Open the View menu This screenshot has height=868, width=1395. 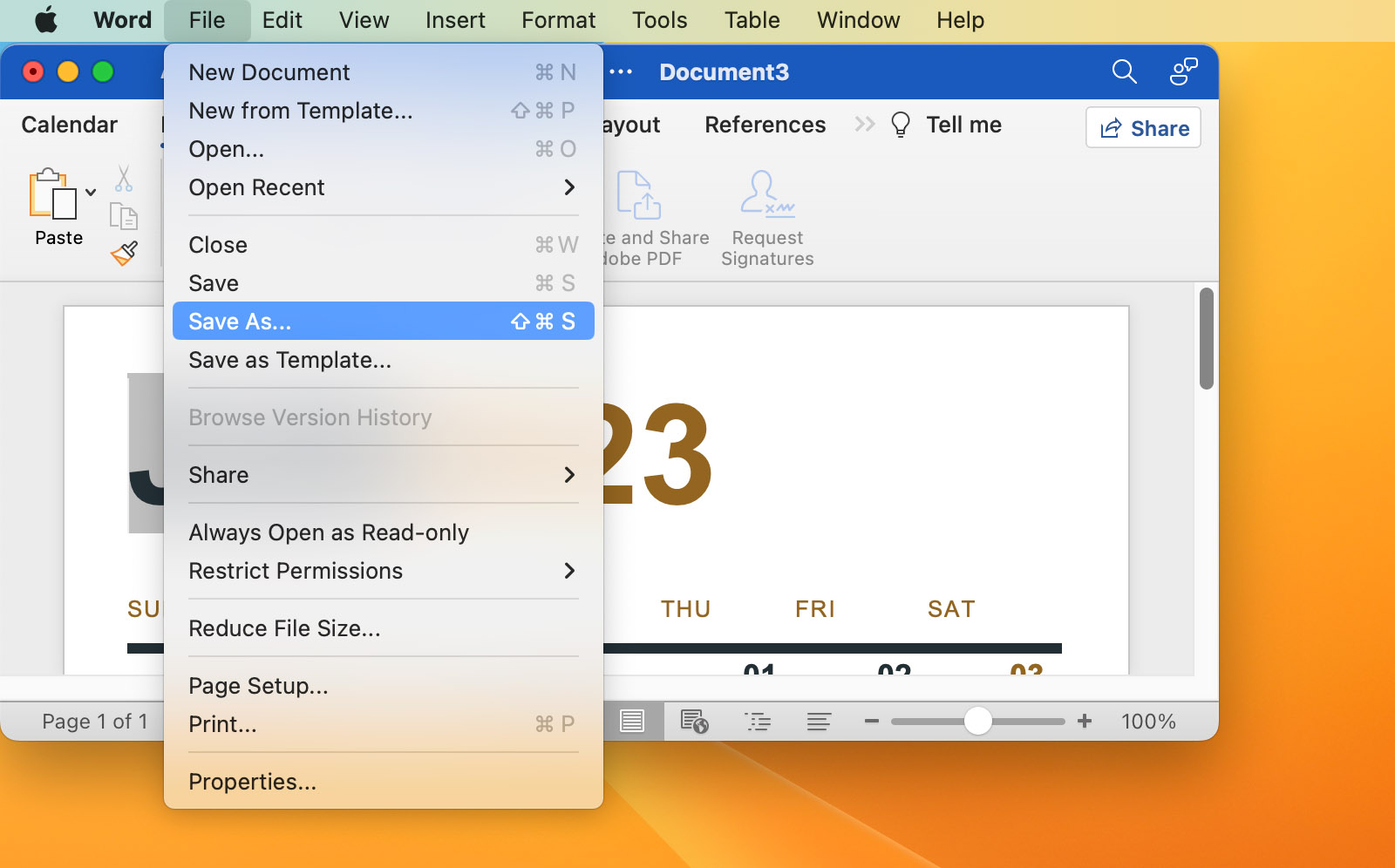click(364, 20)
